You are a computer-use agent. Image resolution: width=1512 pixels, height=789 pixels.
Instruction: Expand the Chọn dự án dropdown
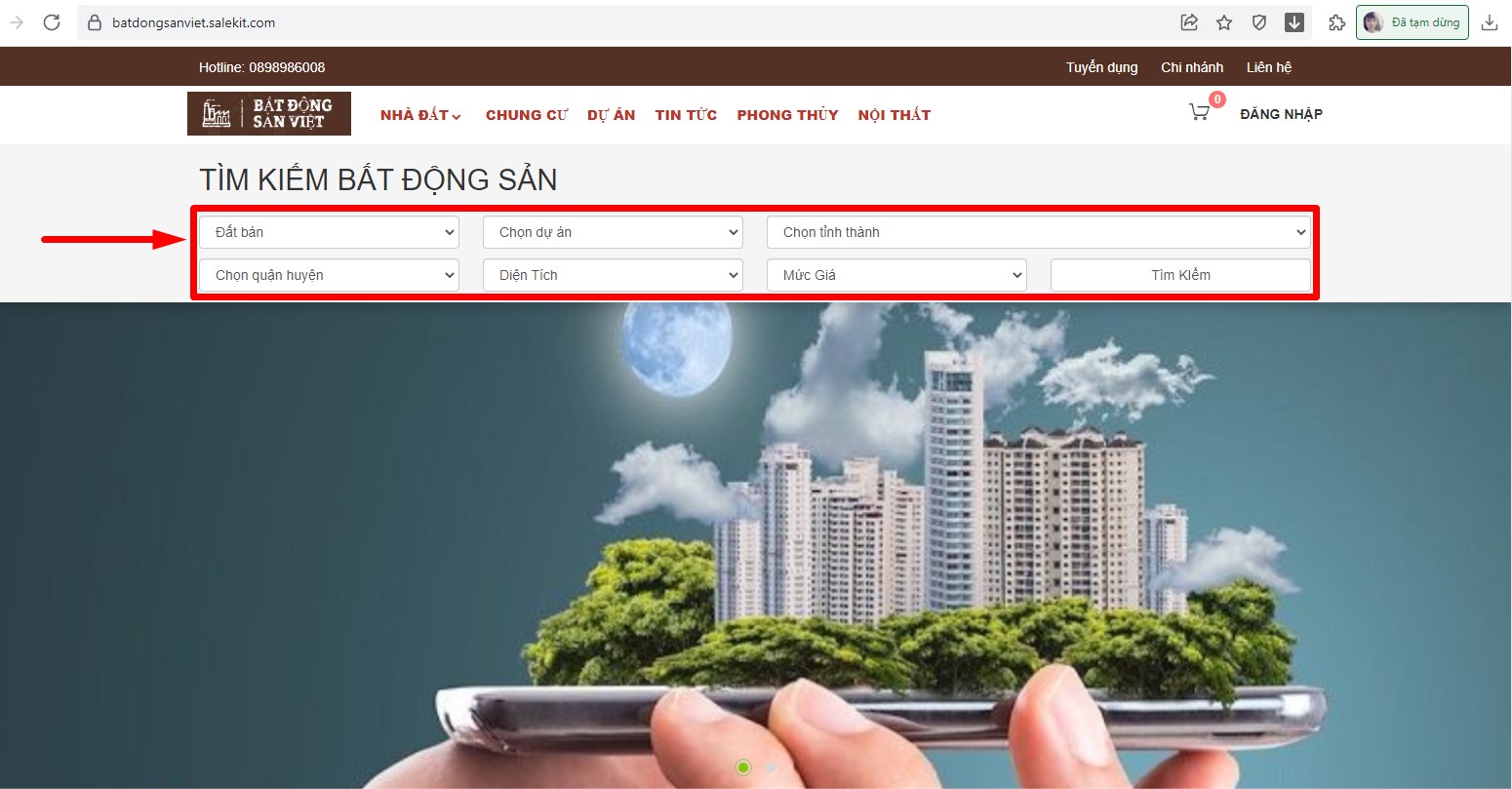[613, 232]
